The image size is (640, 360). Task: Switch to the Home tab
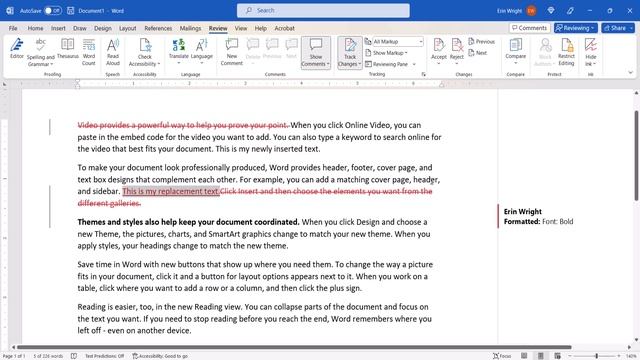click(36, 28)
